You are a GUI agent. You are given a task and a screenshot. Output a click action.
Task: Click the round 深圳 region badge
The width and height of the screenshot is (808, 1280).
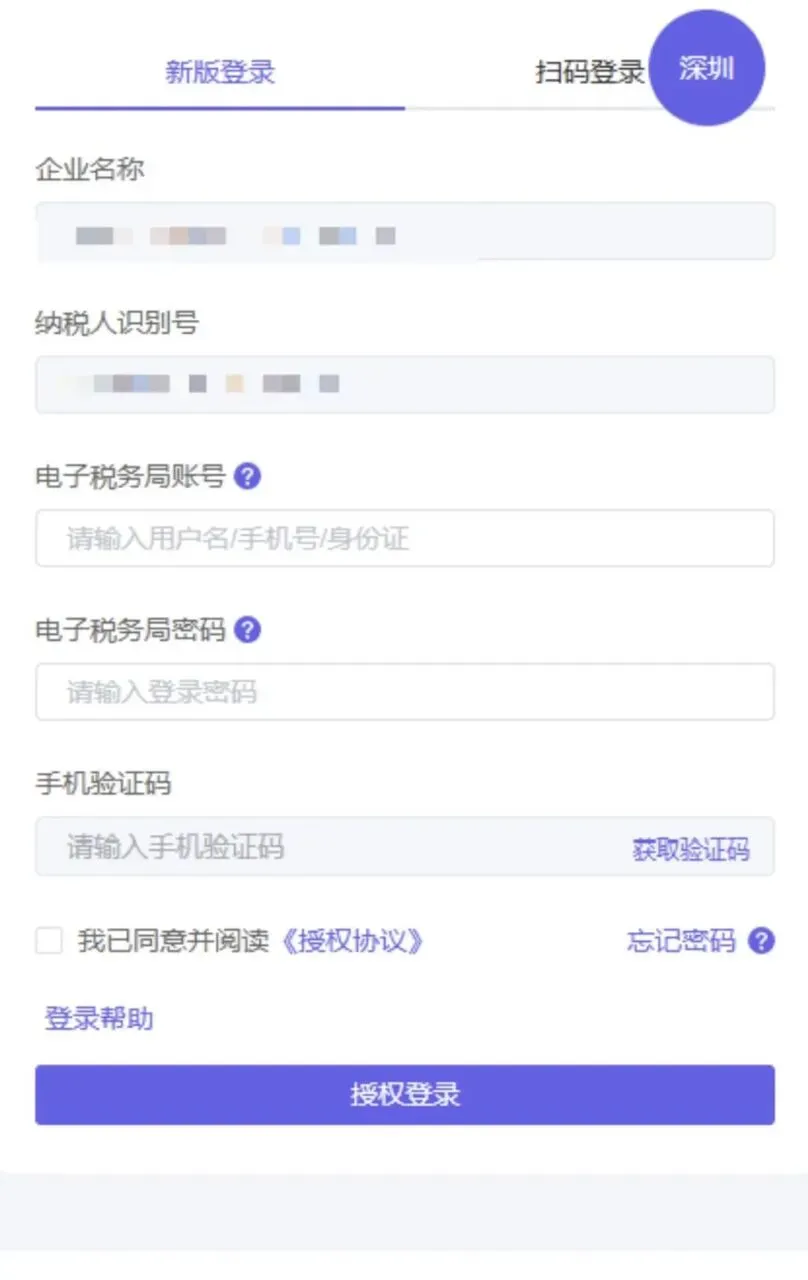[x=707, y=68]
